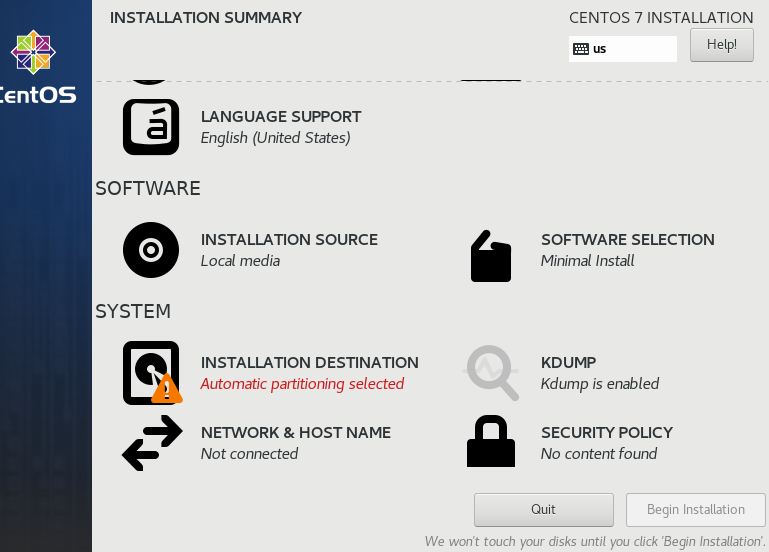
Task: Click CENTOS 7 INSTALLATION title
Action: (x=661, y=18)
